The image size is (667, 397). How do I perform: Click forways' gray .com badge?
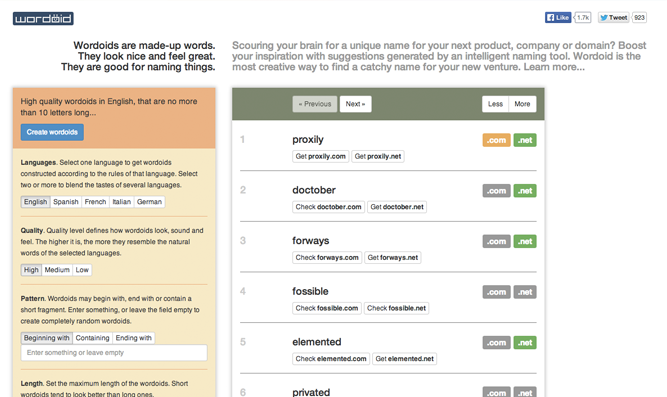(x=496, y=241)
